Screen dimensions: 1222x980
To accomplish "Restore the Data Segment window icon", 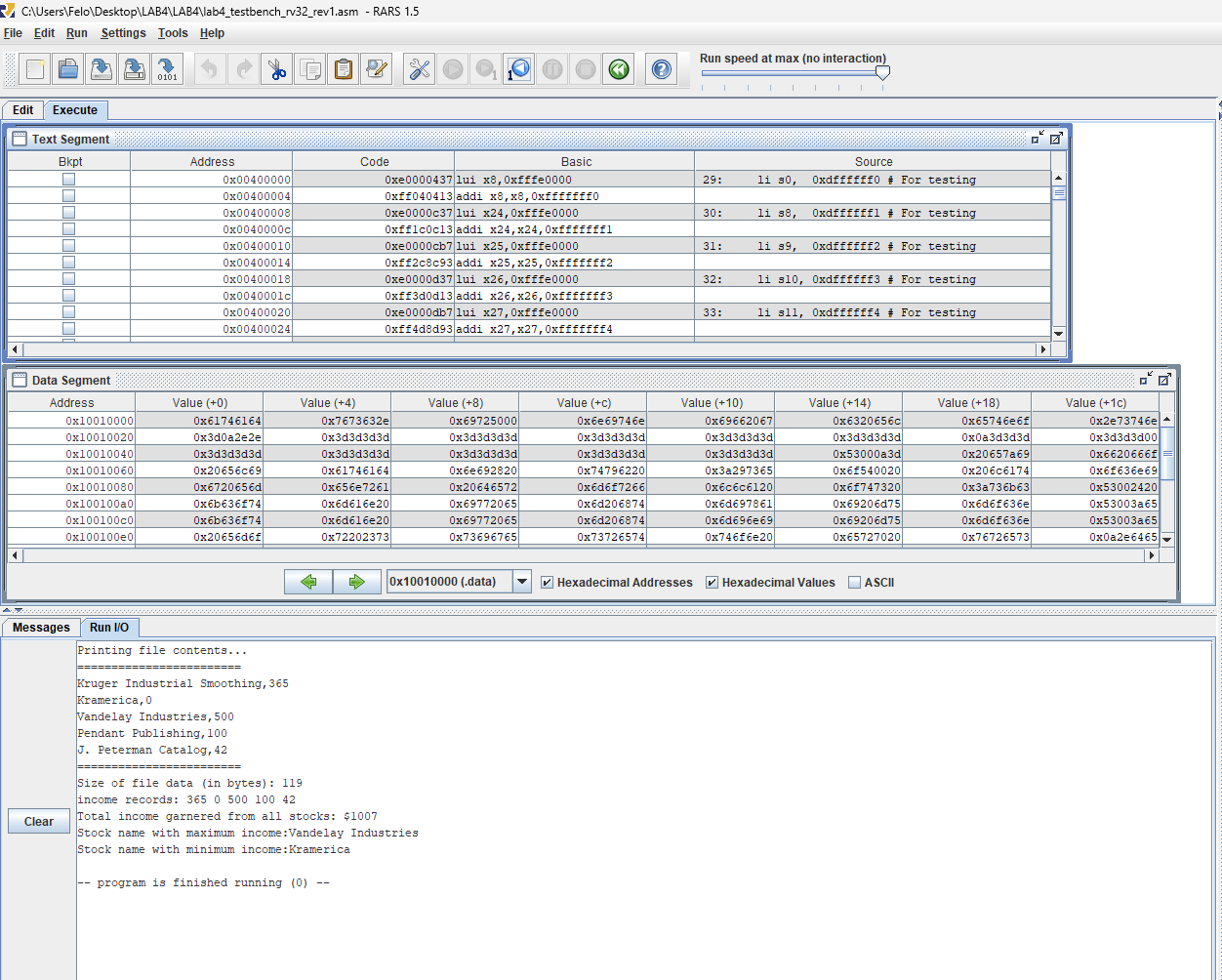I will (1147, 379).
